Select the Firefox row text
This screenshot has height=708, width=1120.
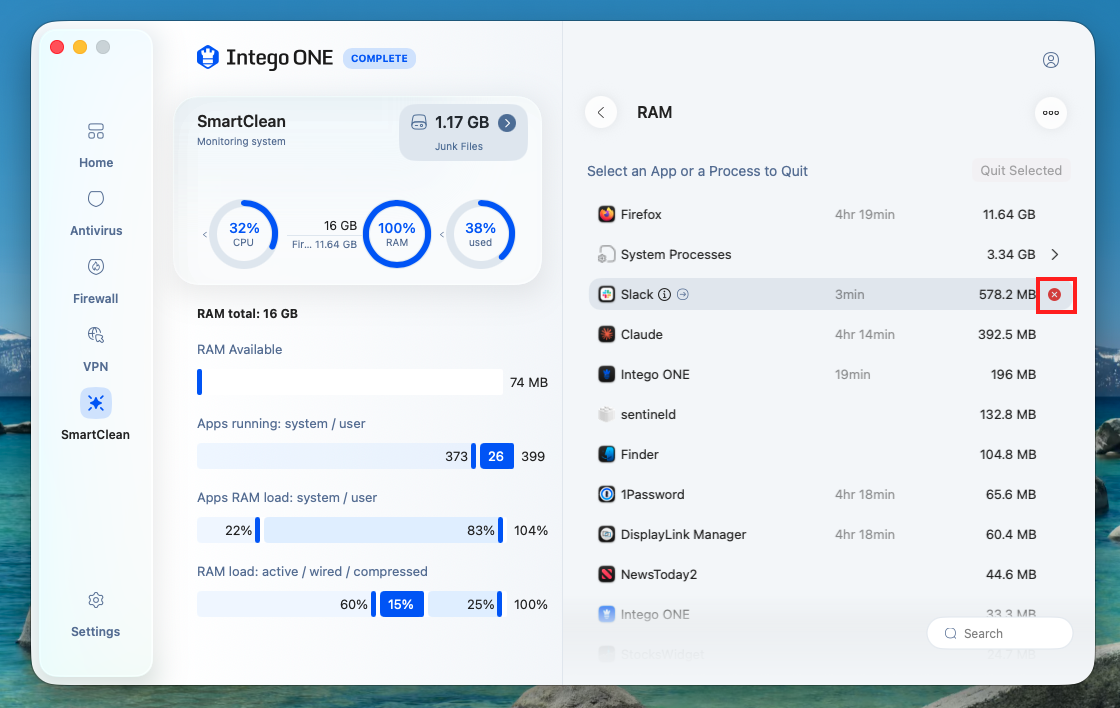(641, 214)
